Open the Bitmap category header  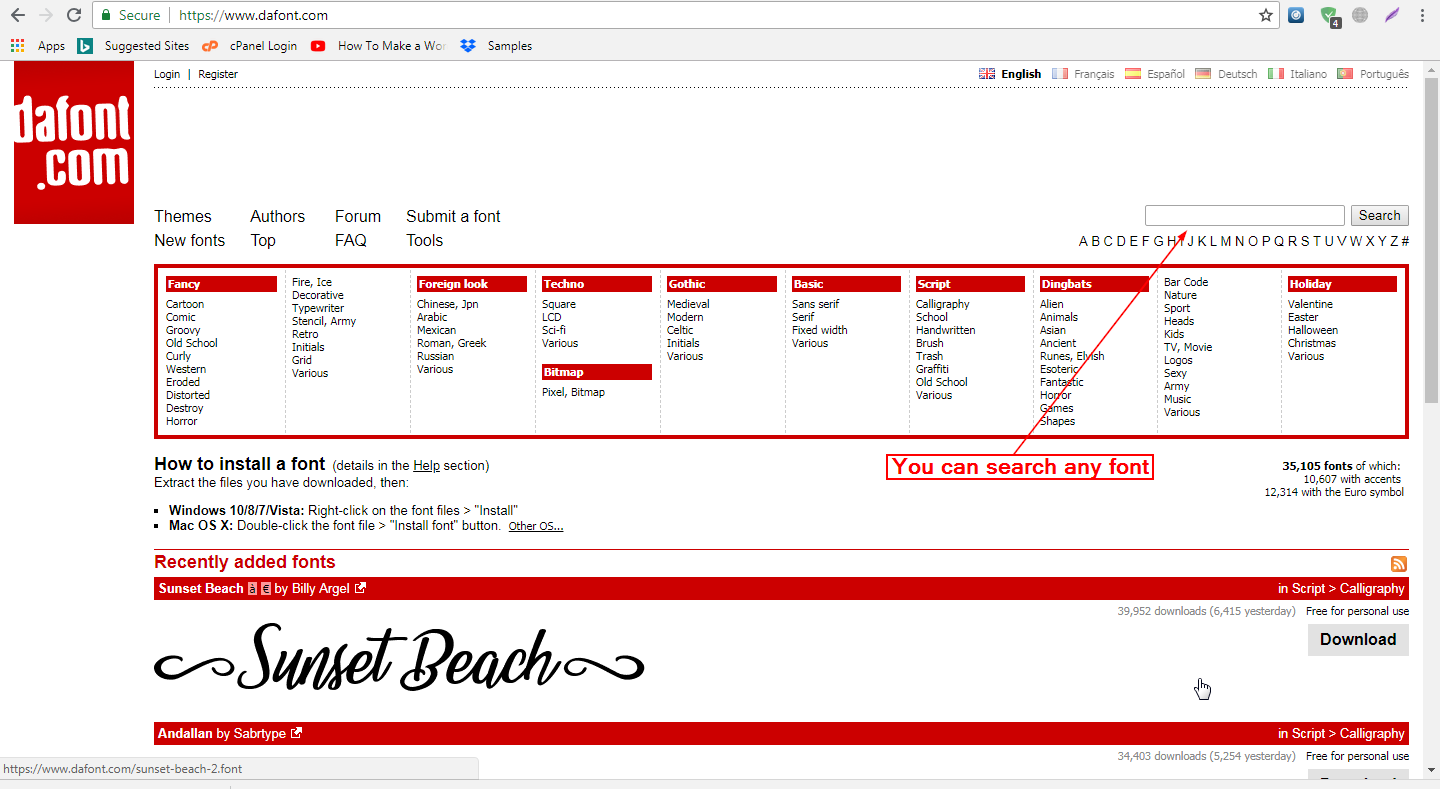click(x=596, y=372)
